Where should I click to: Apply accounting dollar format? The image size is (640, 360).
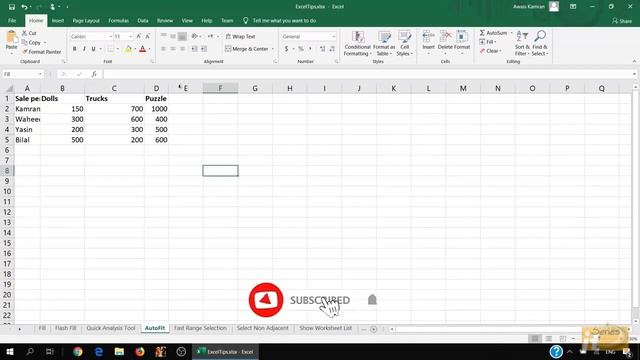(x=287, y=49)
